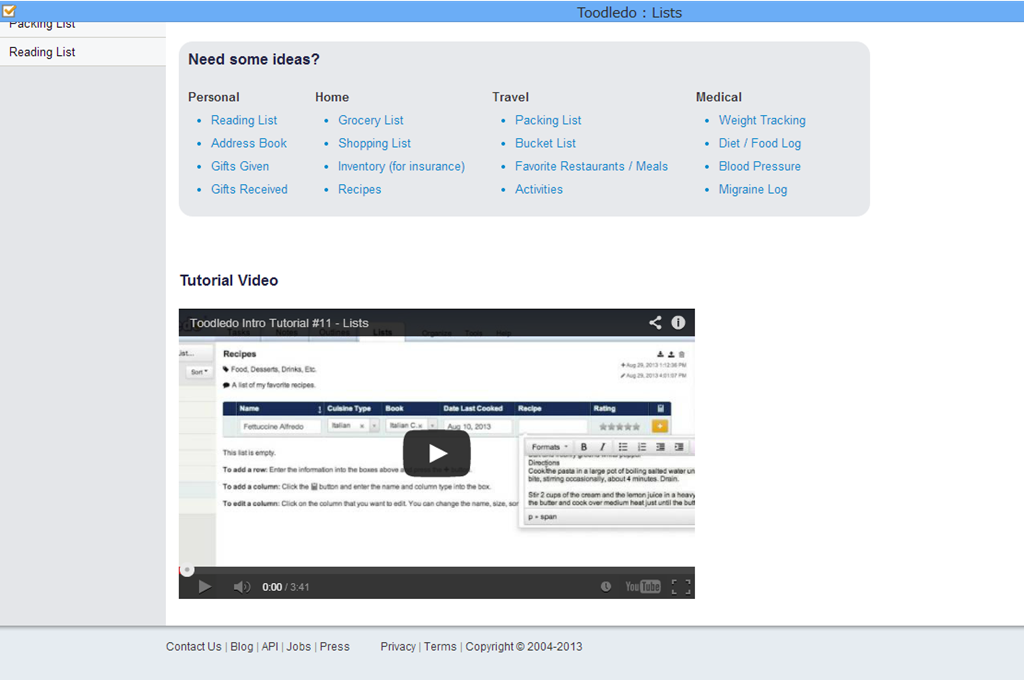Image resolution: width=1024 pixels, height=680 pixels.
Task: Click the Address Book idea link
Action: point(249,143)
